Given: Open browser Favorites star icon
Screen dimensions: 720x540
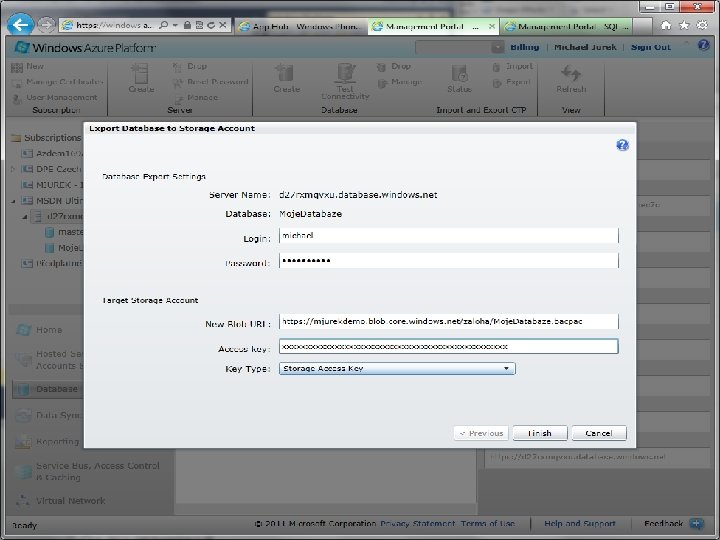Looking at the screenshot, I should [684, 25].
